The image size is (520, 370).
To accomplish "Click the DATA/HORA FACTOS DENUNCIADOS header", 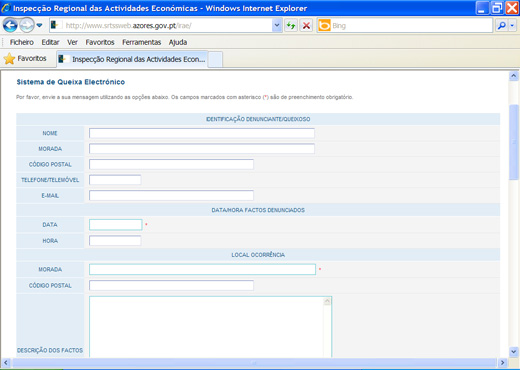I will [x=258, y=210].
